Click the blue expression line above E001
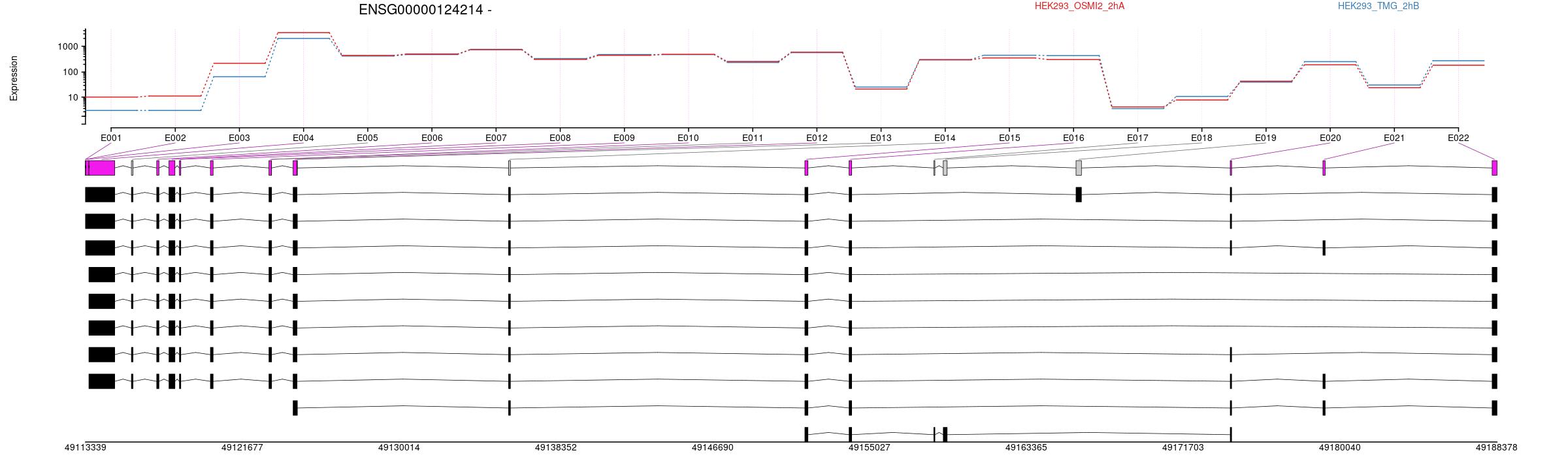 coord(111,110)
